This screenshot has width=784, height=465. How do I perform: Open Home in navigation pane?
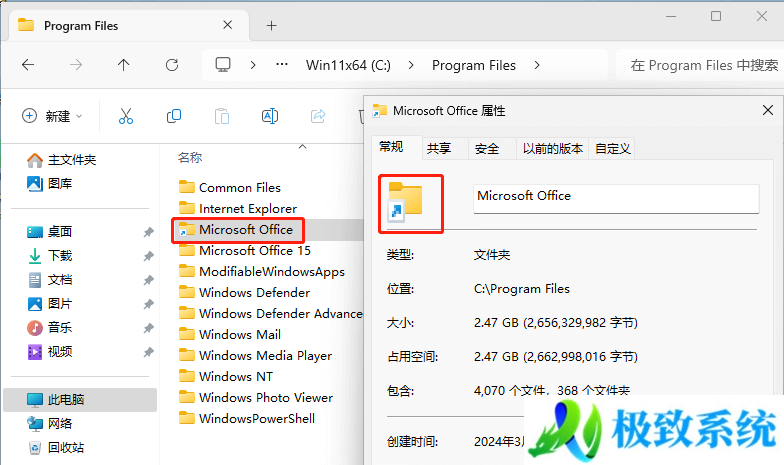coord(61,160)
